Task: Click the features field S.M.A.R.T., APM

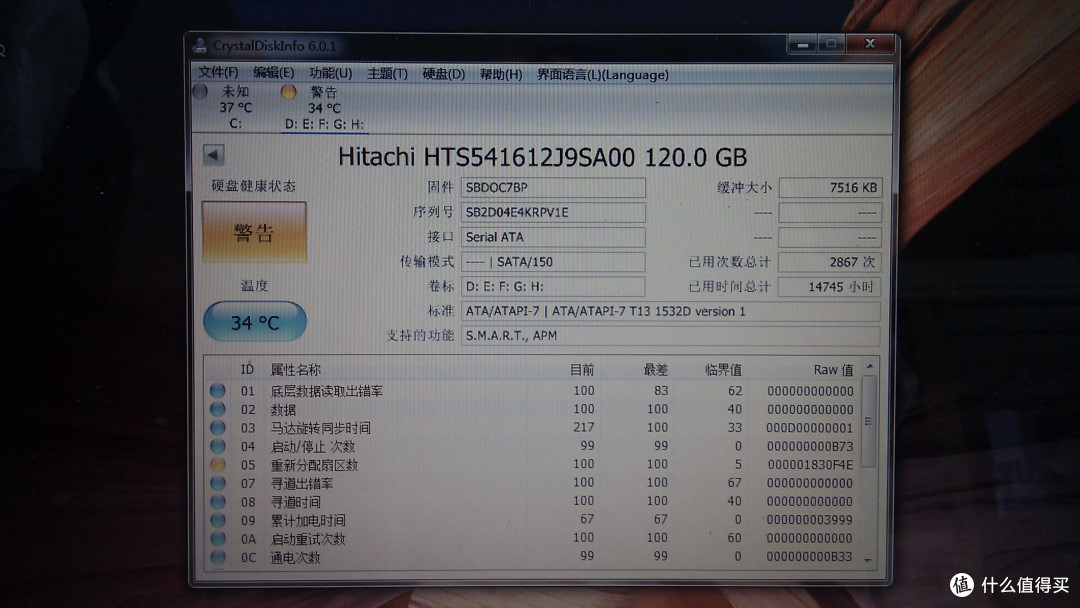Action: point(670,335)
